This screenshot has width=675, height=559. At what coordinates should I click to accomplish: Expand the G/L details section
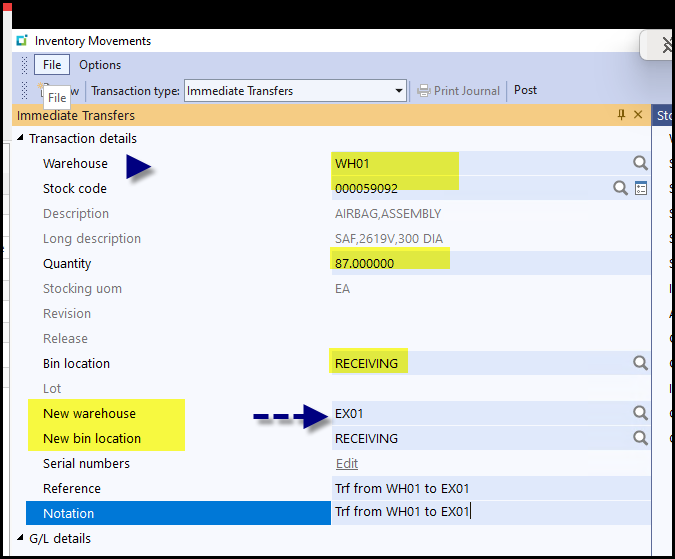point(21,539)
